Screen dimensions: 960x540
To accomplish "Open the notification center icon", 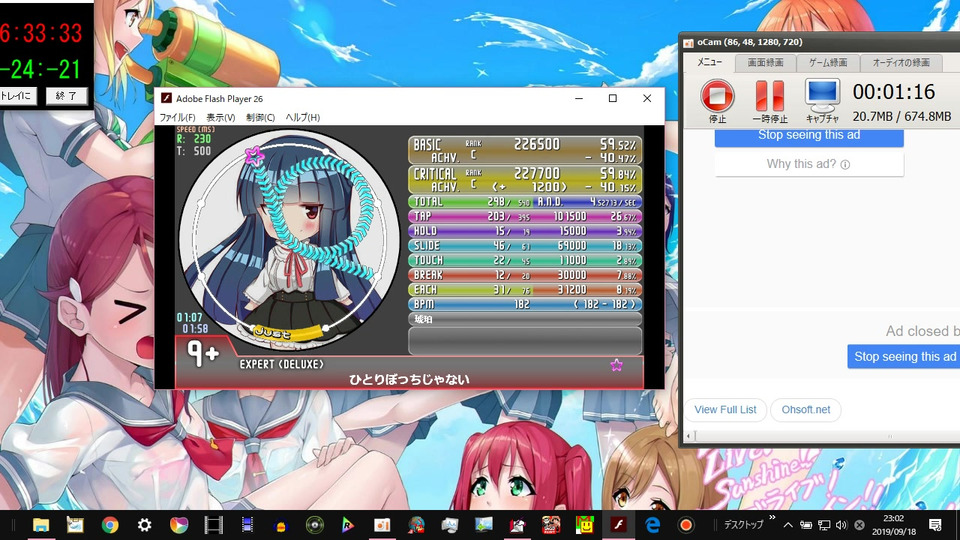I will click(935, 525).
